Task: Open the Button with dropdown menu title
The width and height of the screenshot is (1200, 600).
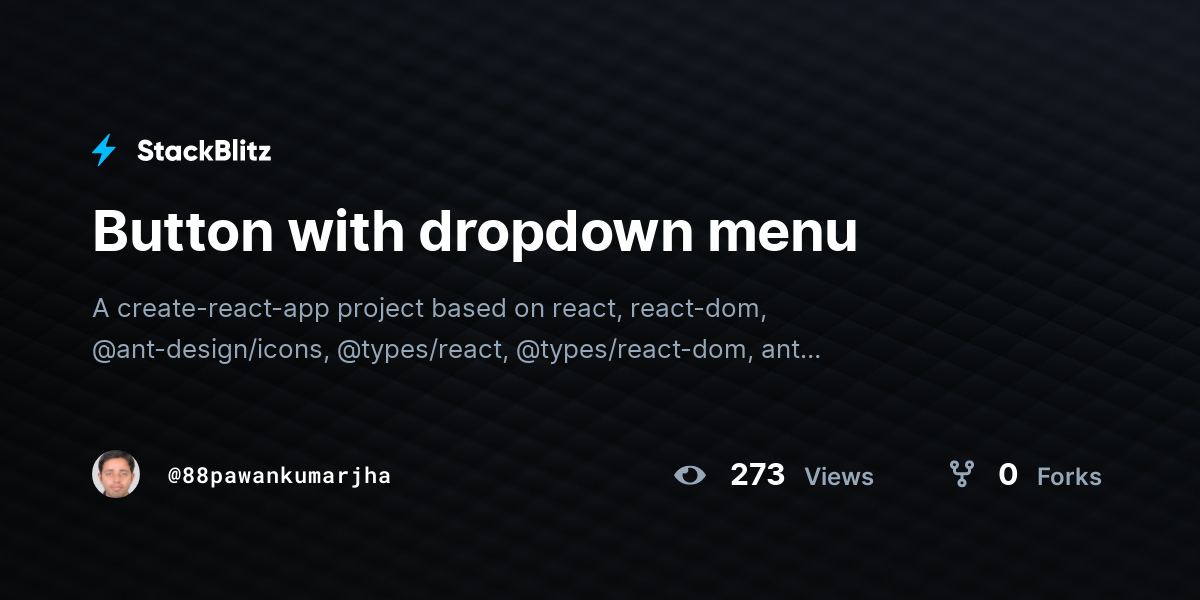Action: 475,232
